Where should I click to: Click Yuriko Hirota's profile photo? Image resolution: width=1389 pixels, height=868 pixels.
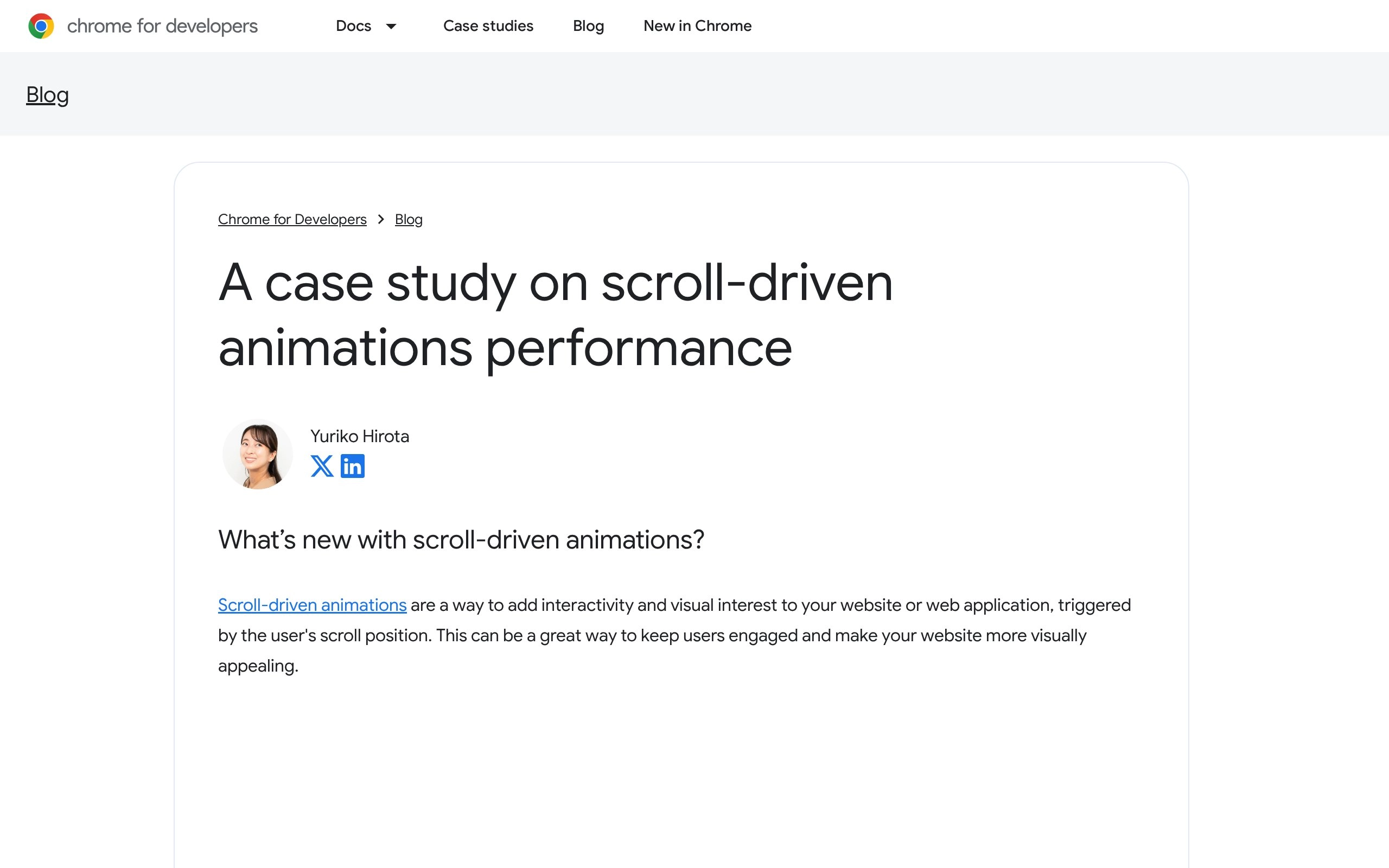click(258, 454)
